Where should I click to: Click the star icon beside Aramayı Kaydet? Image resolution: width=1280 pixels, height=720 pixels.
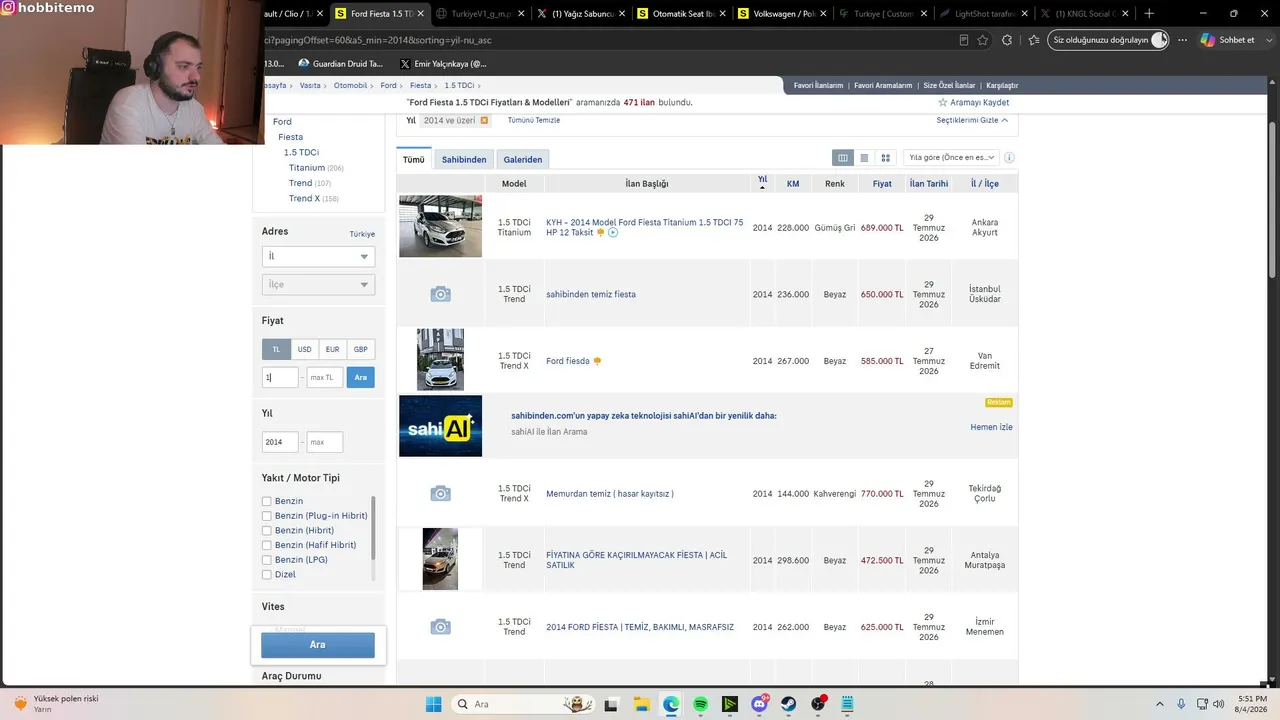(942, 102)
